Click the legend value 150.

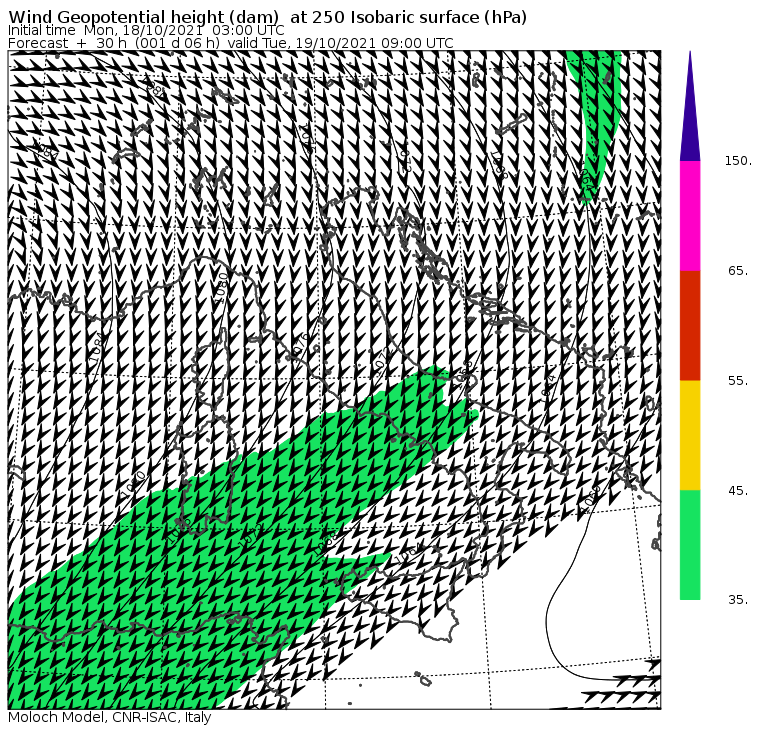click(x=738, y=160)
